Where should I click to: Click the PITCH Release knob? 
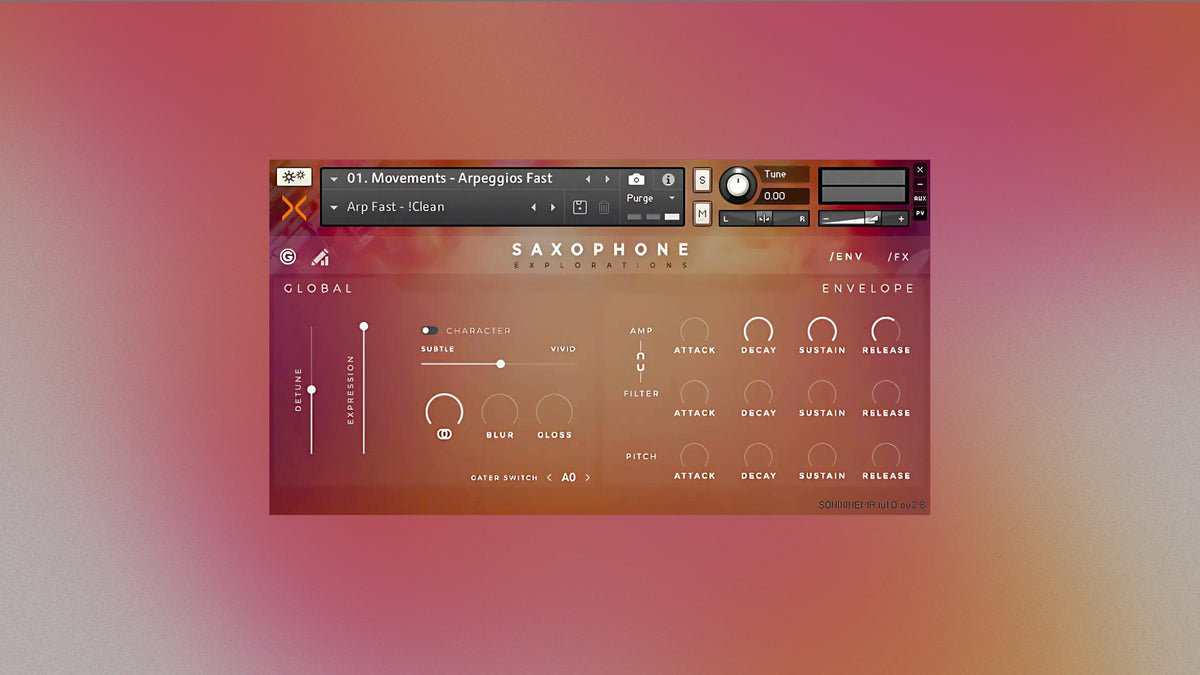(886, 457)
